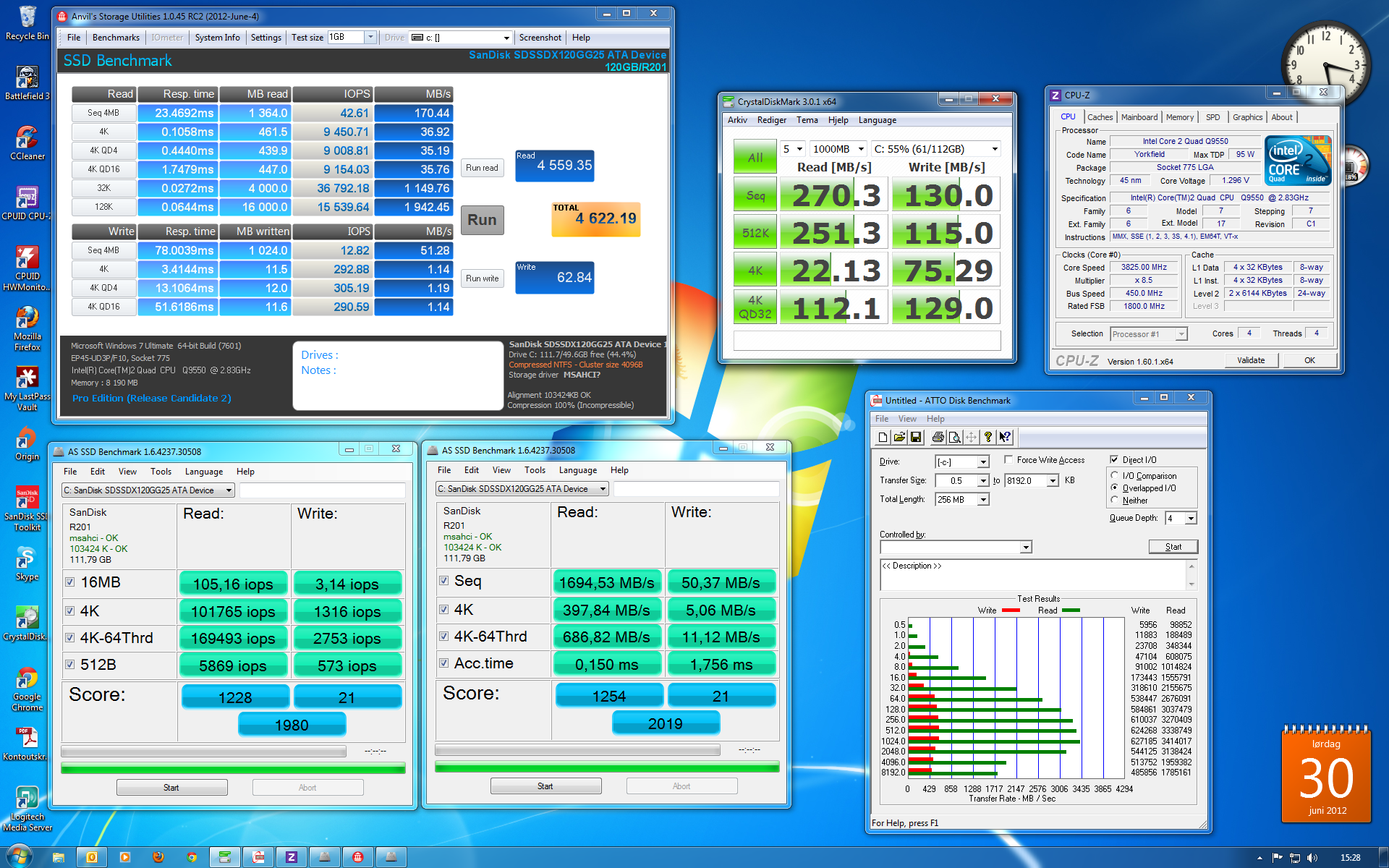Screen dimensions: 1389x868
Task: Click volume speaker tray icon
Action: click(x=1312, y=858)
